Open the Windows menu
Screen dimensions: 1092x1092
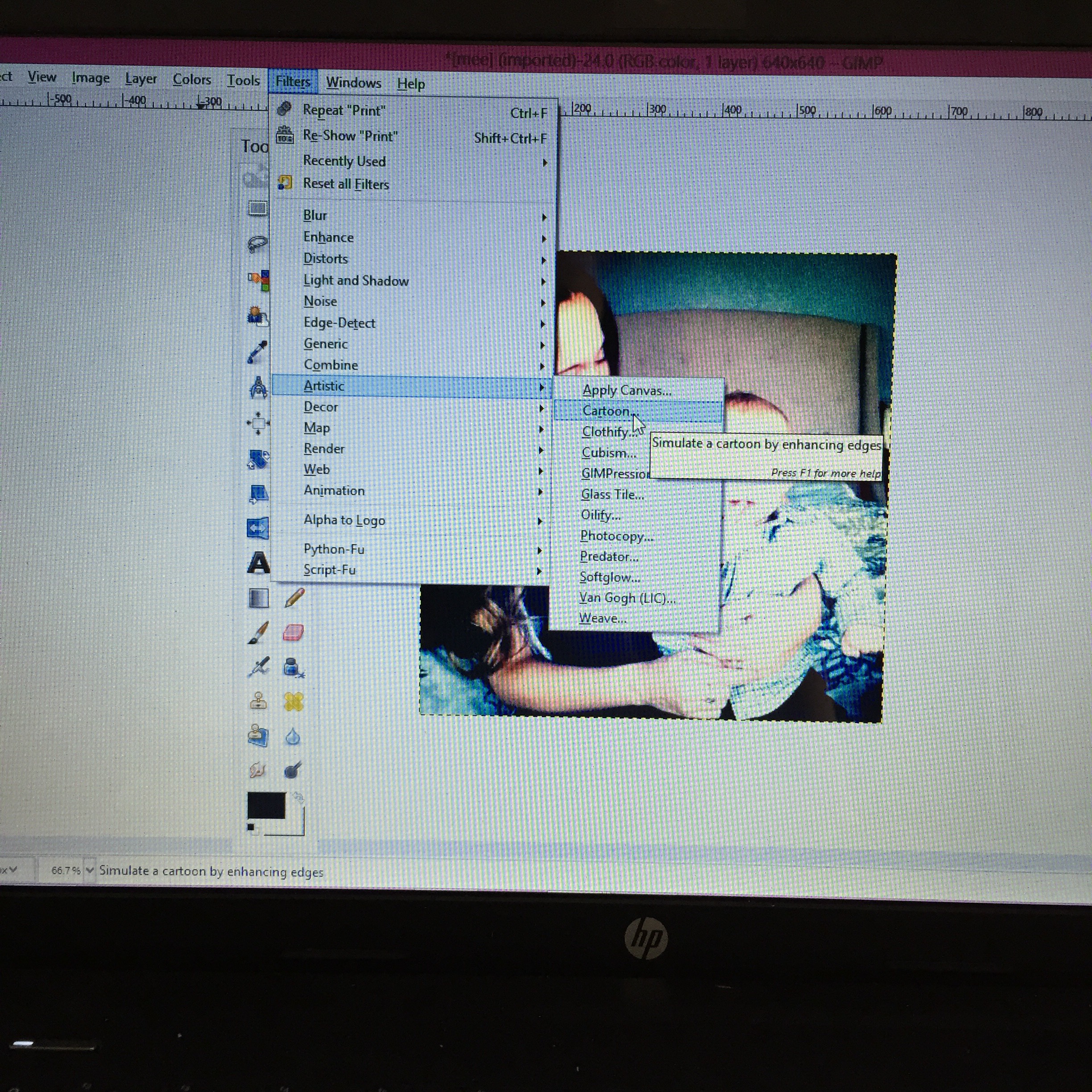pos(354,83)
